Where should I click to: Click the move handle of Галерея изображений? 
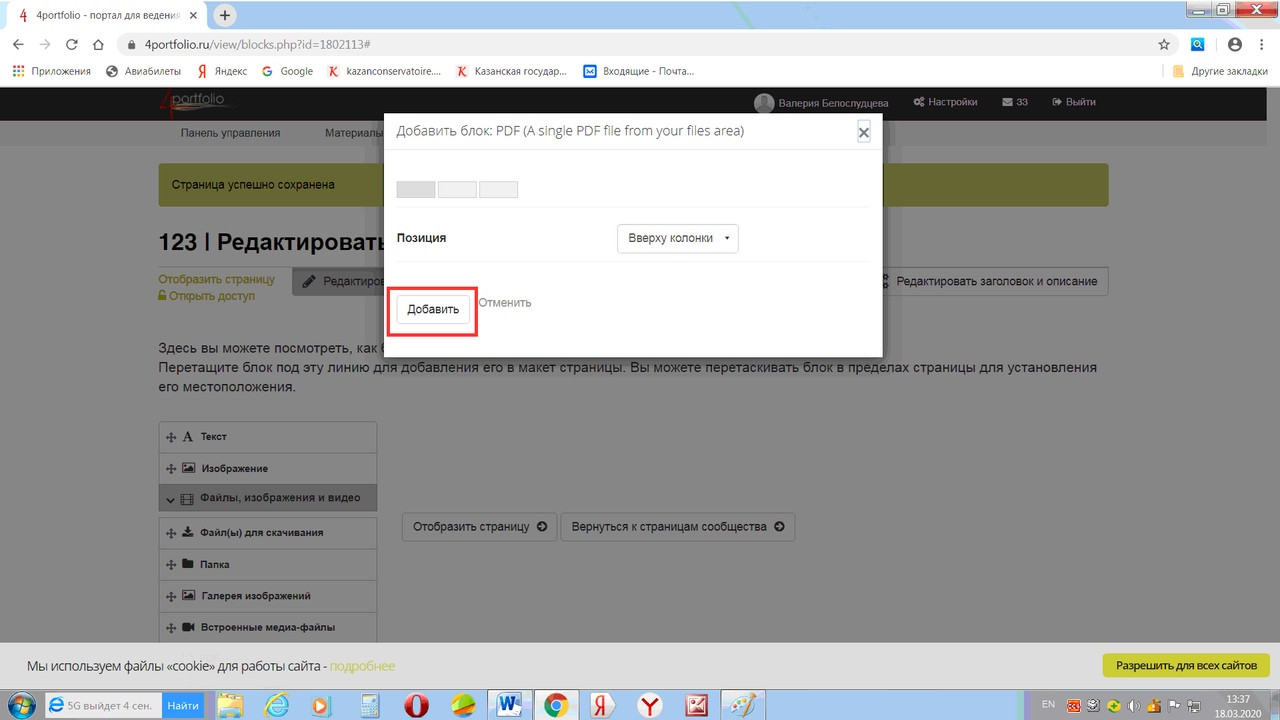point(171,595)
